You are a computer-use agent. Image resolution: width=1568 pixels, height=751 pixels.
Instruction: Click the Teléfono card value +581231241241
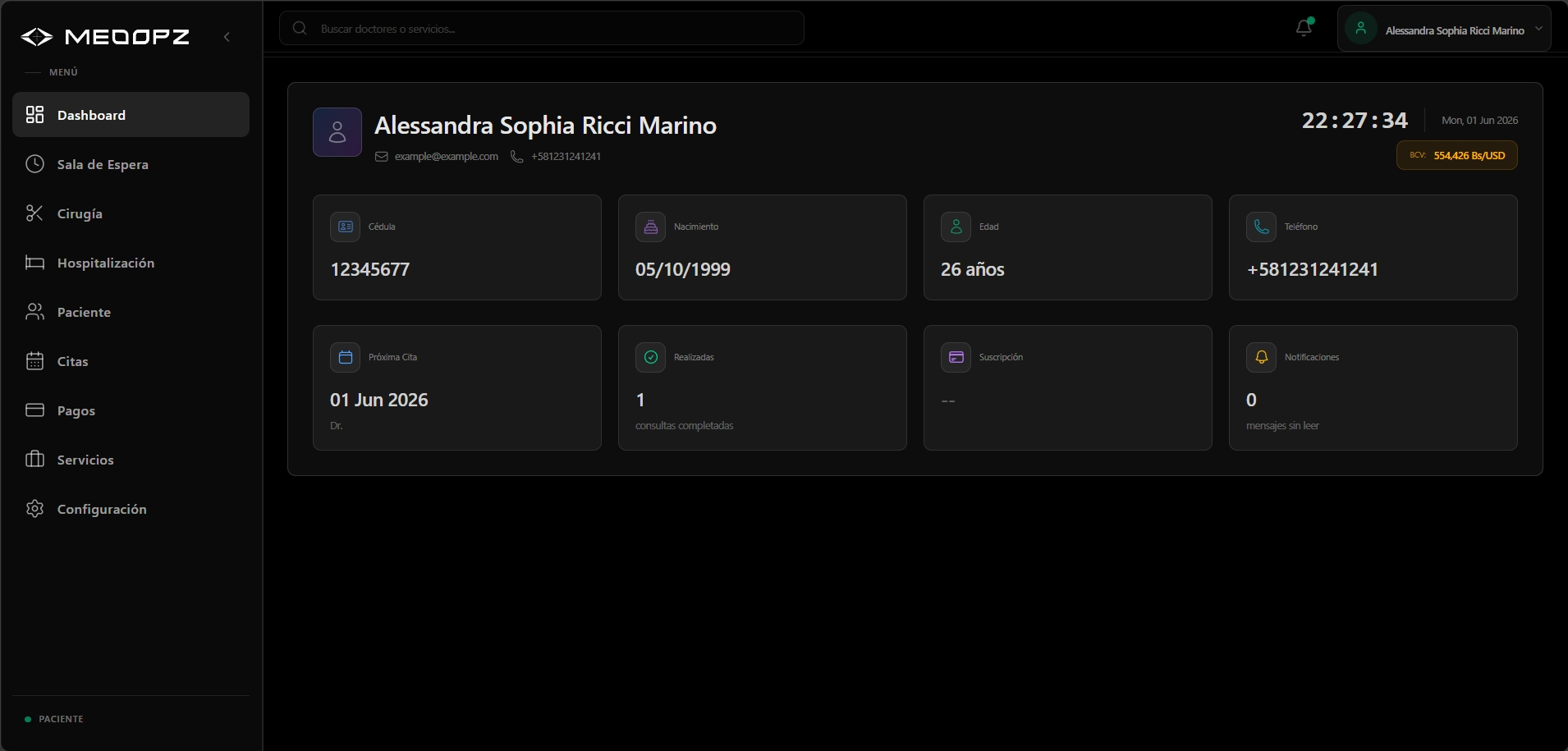[1313, 269]
